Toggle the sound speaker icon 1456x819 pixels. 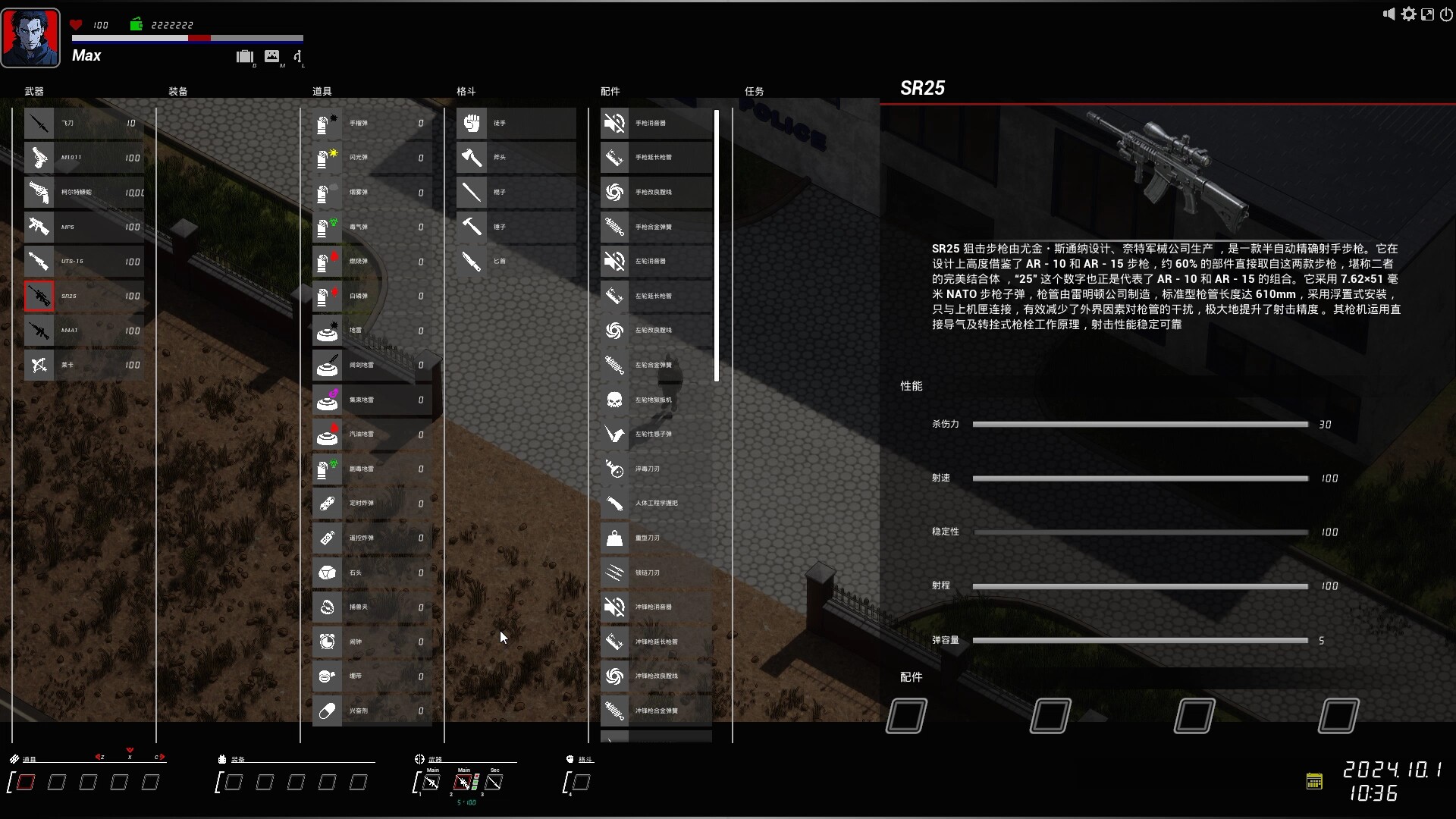(1389, 14)
